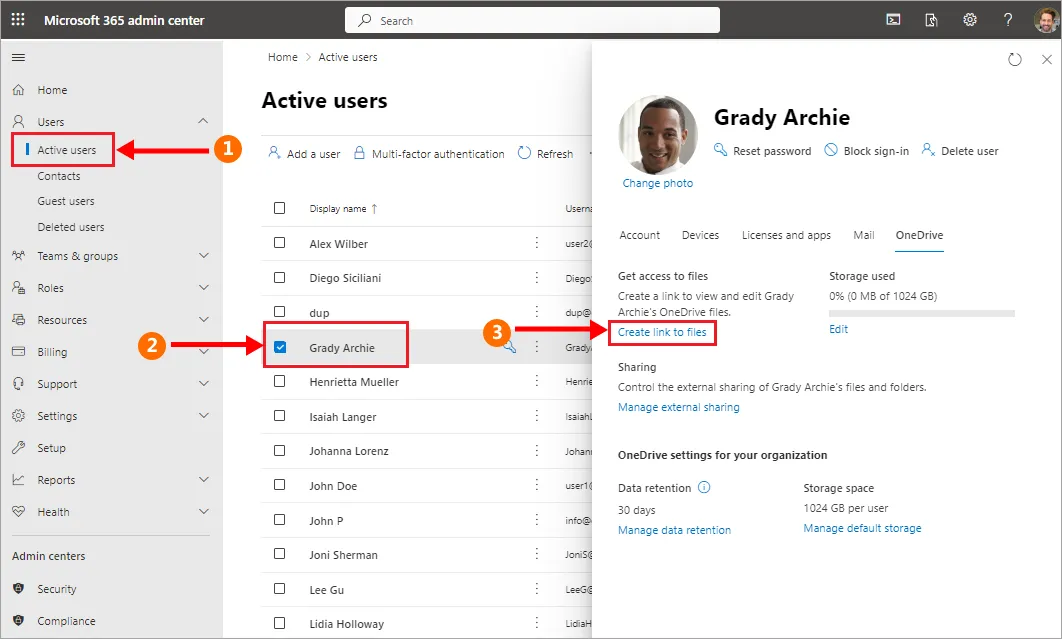
Task: Collapse the Users section chevron
Action: point(203,121)
